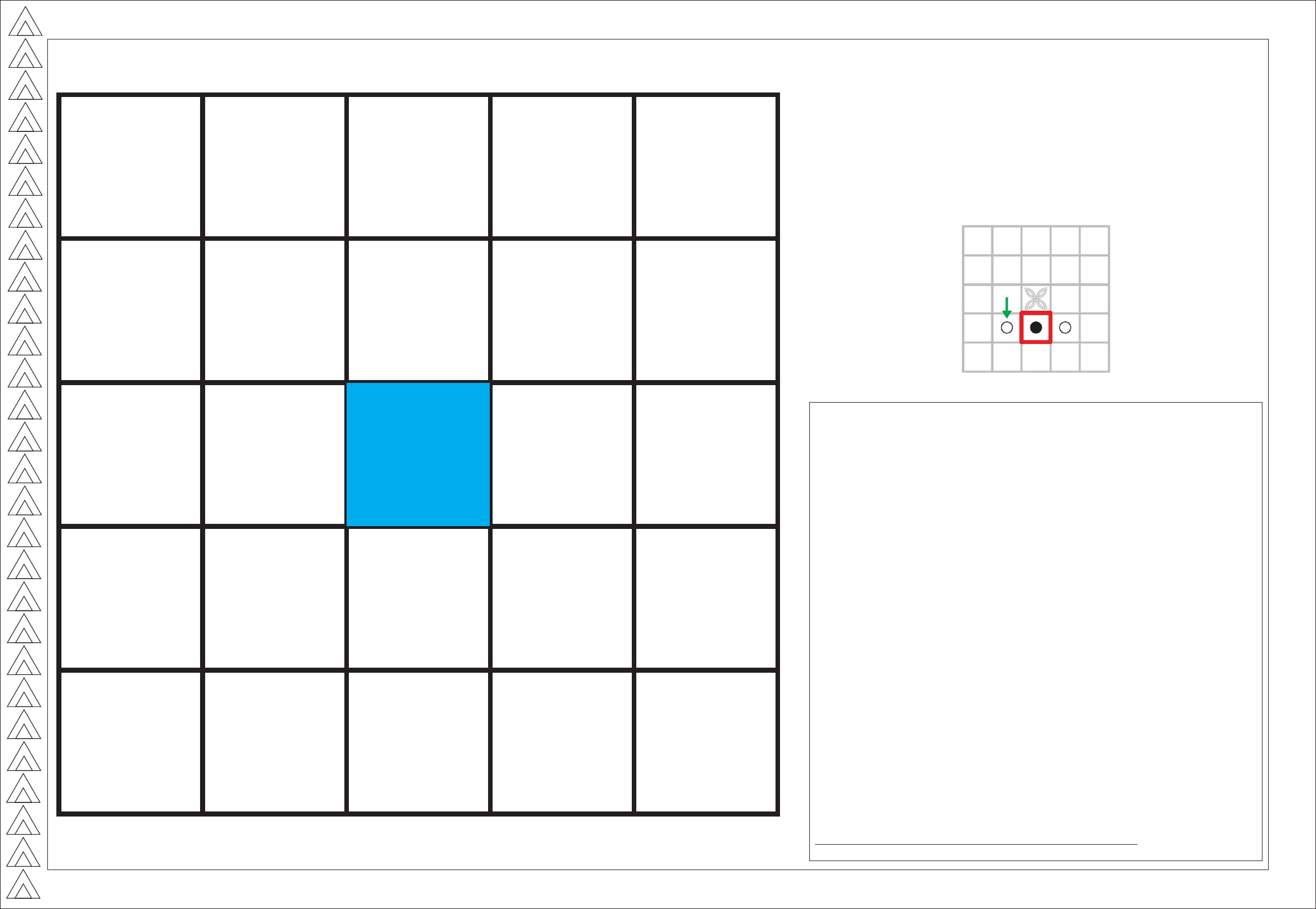Toggle the red-bordered active cell

pos(1035,325)
